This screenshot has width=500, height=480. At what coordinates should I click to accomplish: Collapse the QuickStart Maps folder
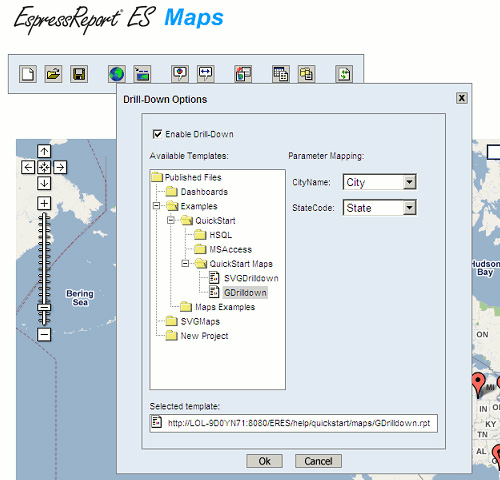185,263
